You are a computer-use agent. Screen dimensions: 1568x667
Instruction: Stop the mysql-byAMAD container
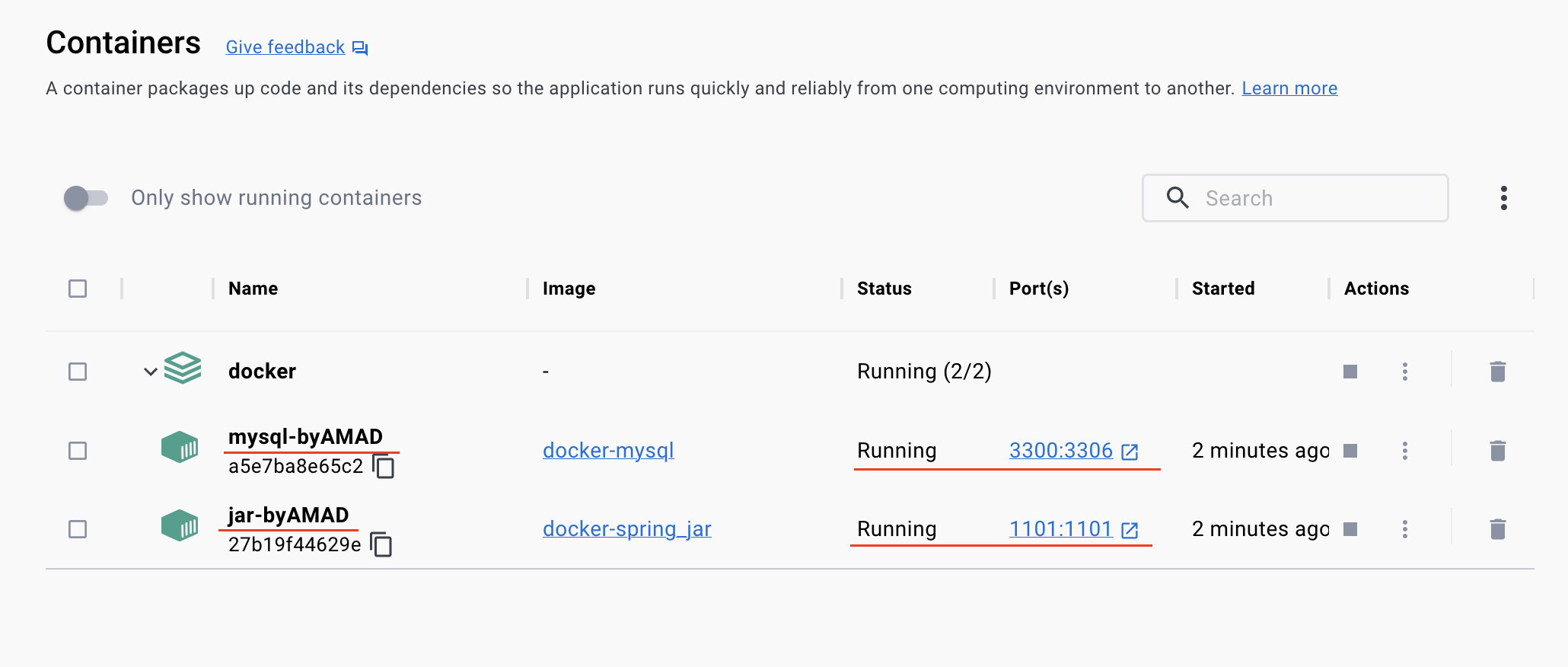click(1350, 451)
